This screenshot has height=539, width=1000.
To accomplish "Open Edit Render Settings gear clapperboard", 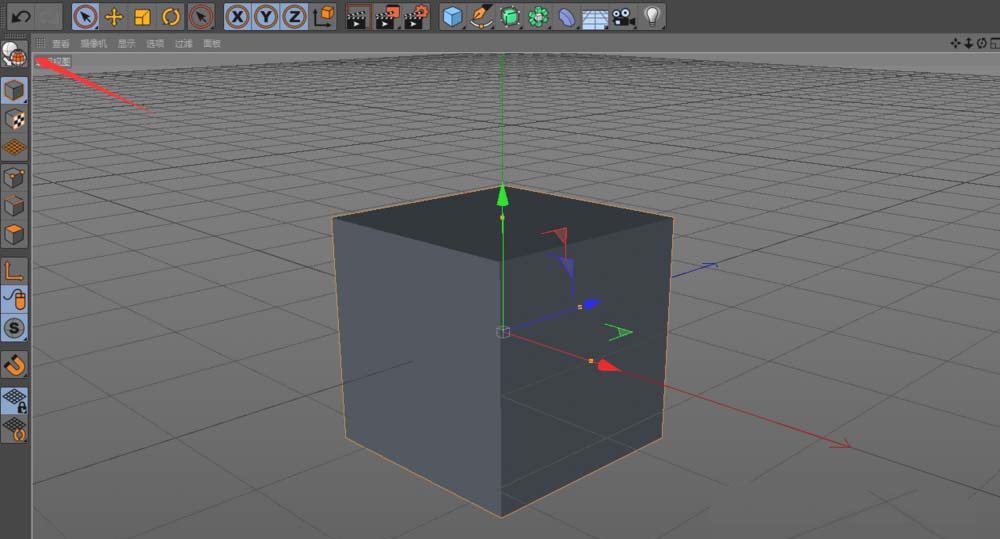I will (415, 16).
